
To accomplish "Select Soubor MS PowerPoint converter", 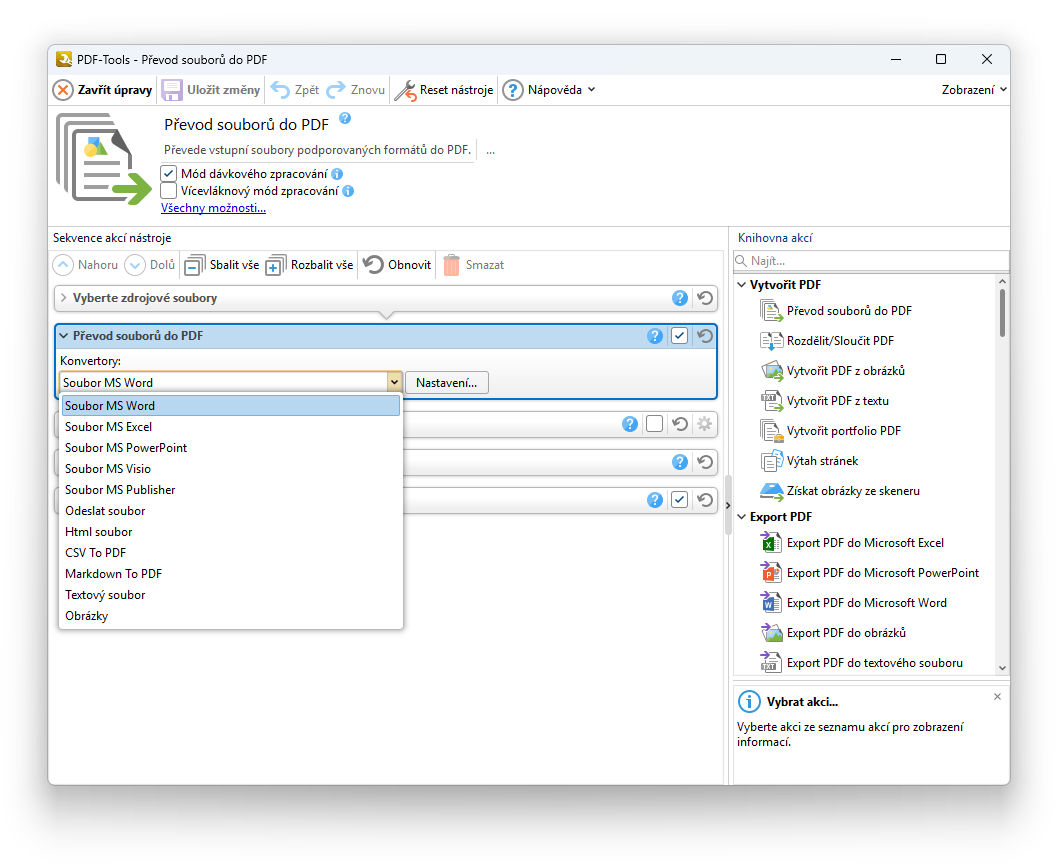I will [x=231, y=448].
